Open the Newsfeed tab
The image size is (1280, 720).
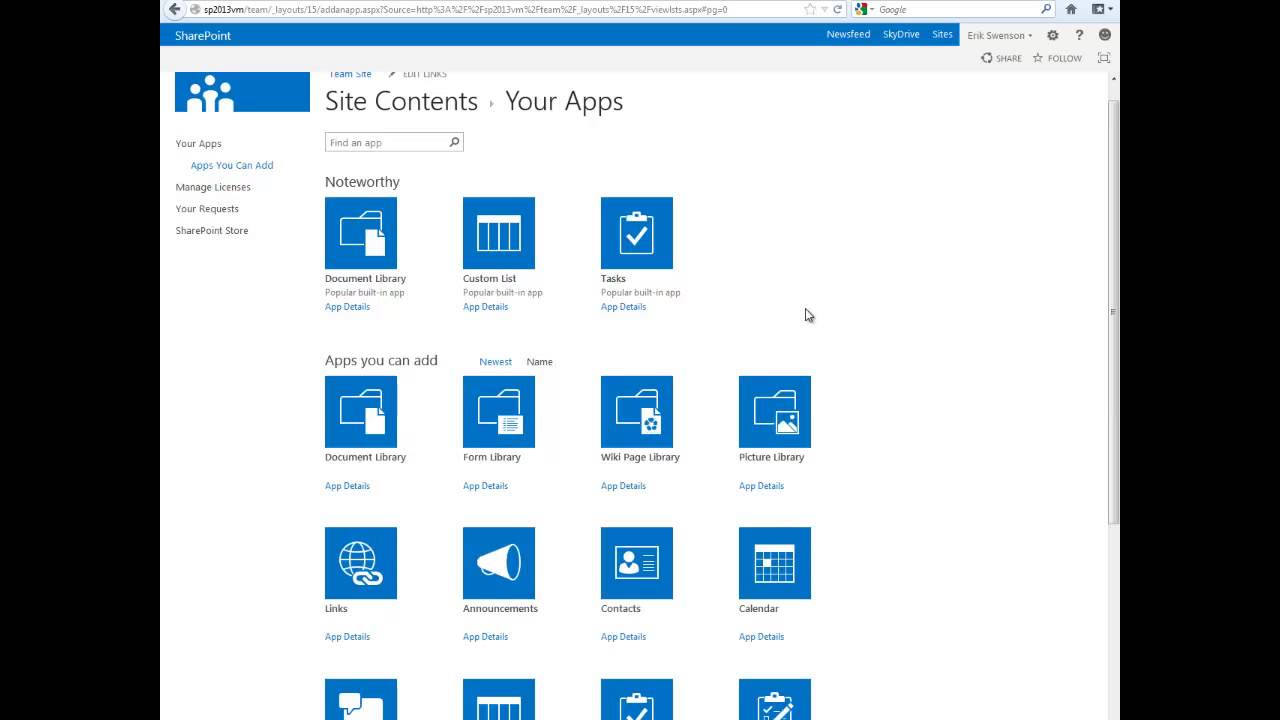pos(848,34)
